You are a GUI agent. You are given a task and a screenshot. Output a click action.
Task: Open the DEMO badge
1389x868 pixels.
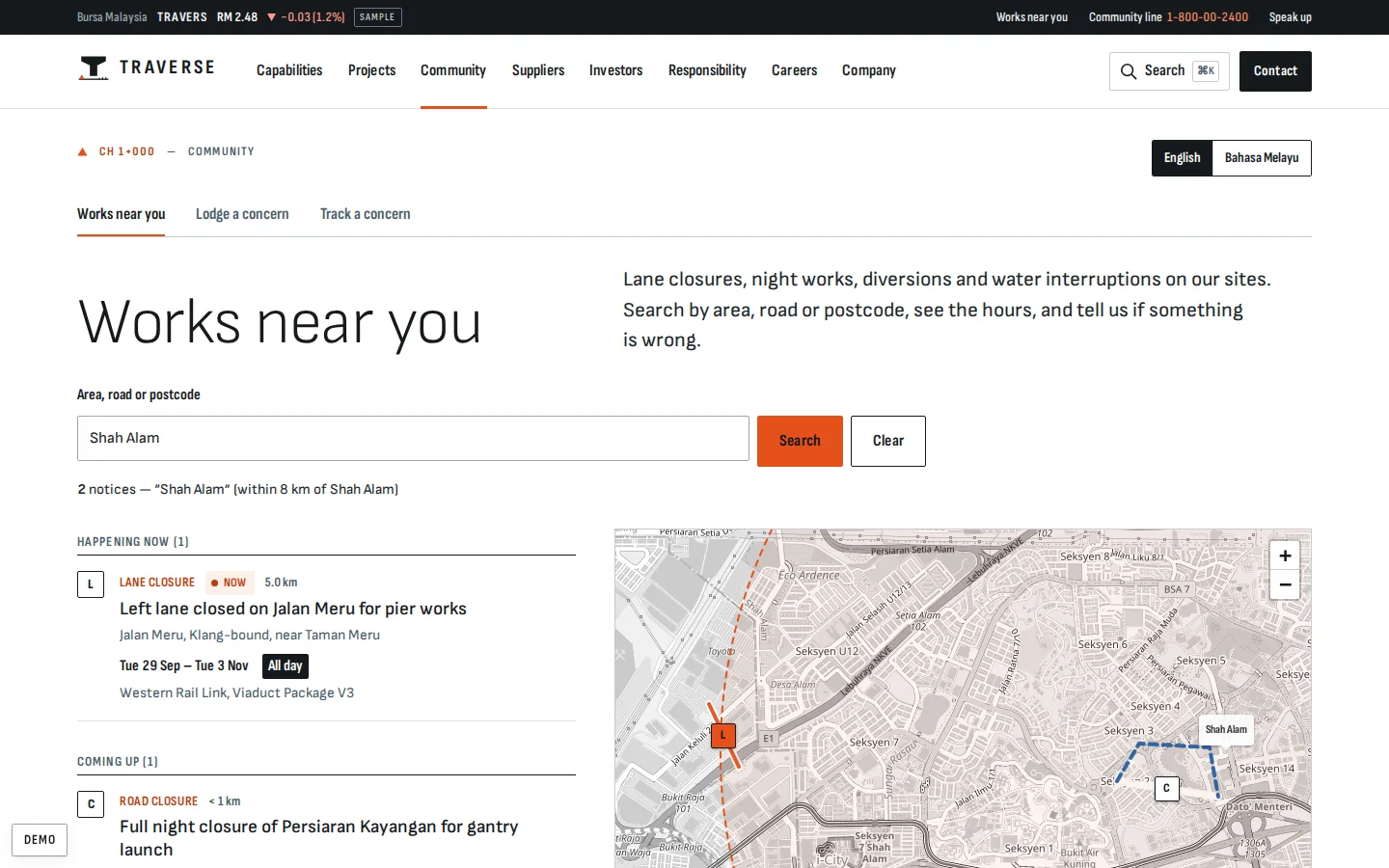40,840
